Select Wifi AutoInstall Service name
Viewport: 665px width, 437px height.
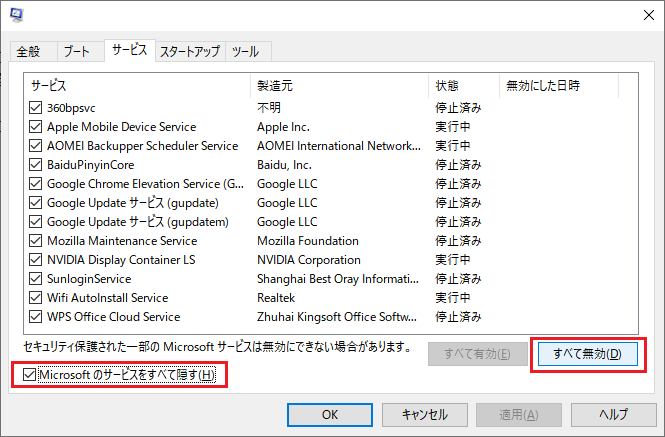[x=108, y=298]
